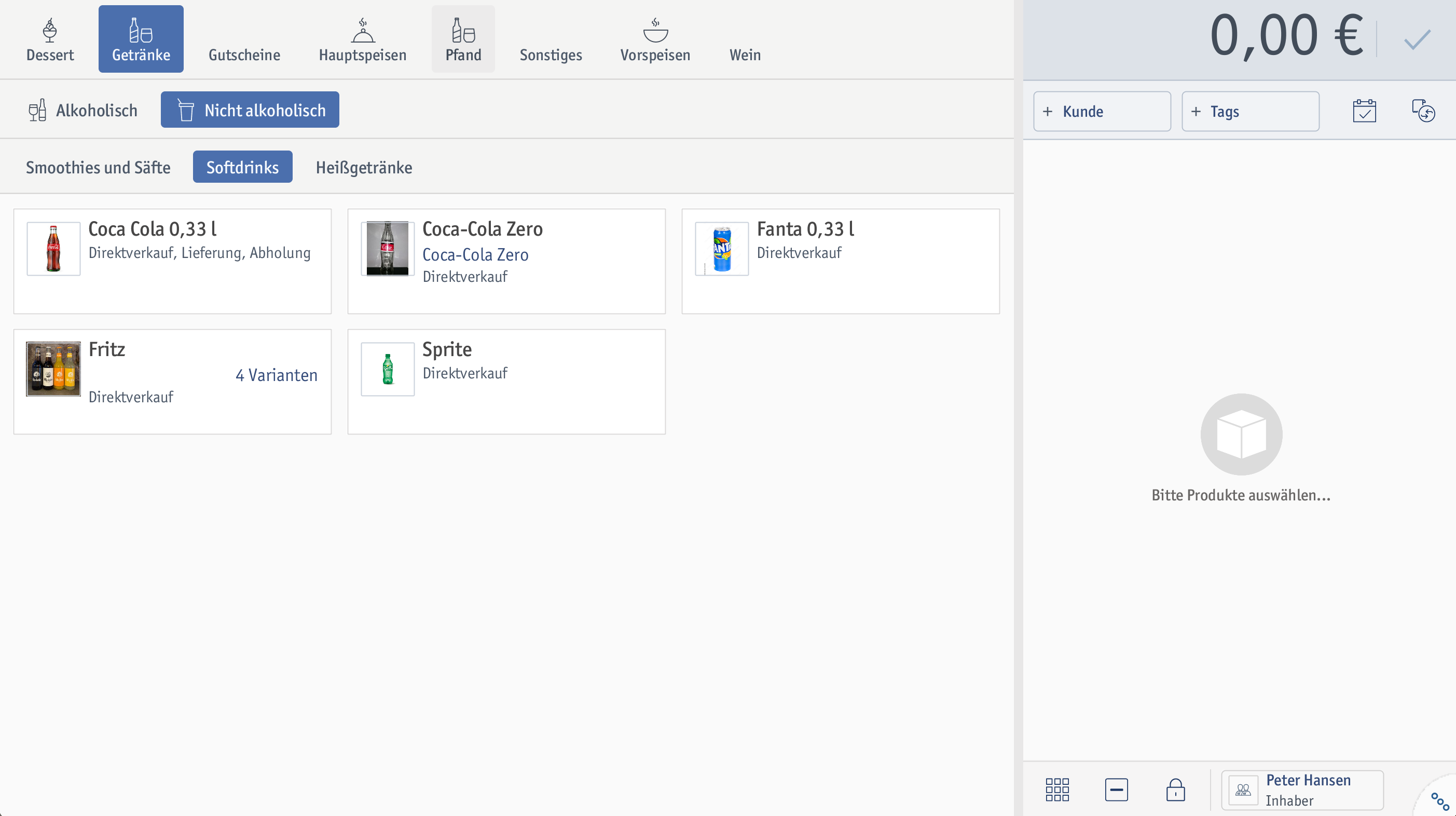Open the Dessert category

[50, 39]
